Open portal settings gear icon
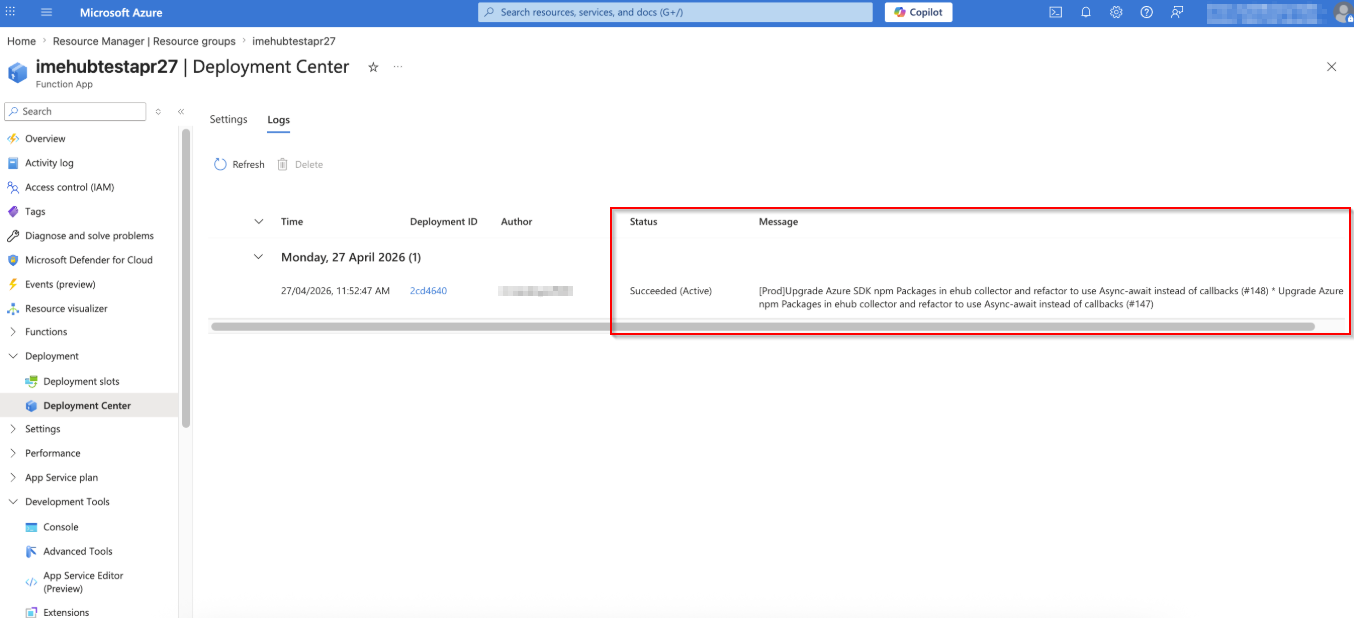The width and height of the screenshot is (1354, 618). tap(1116, 13)
